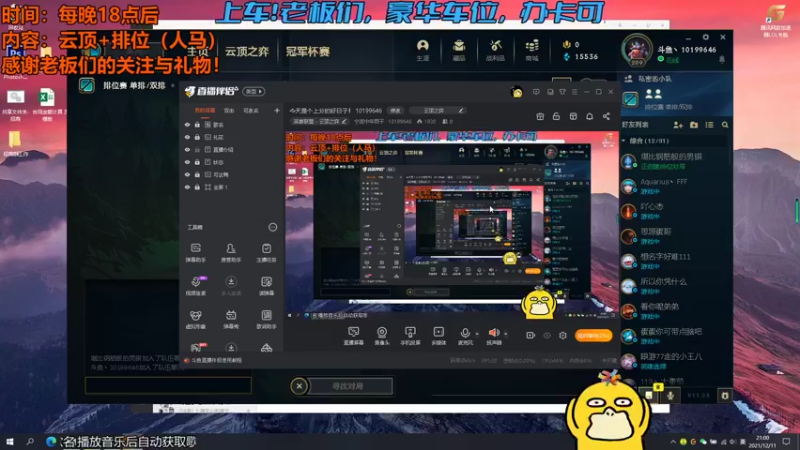Screen dimensions: 800x450
Task: Open Windows taskbar search
Action: pos(30,441)
